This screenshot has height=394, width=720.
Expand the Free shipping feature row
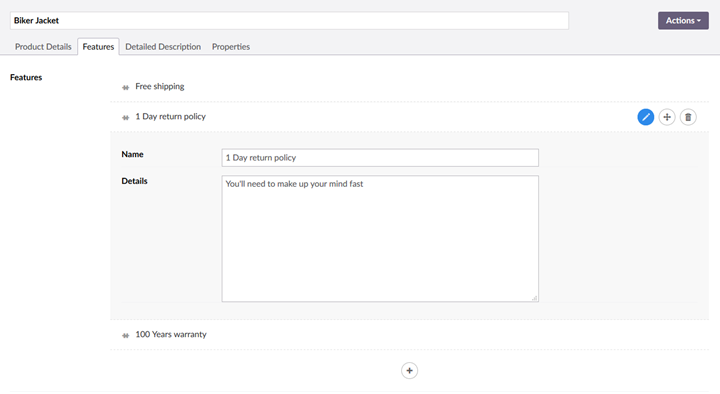point(409,87)
